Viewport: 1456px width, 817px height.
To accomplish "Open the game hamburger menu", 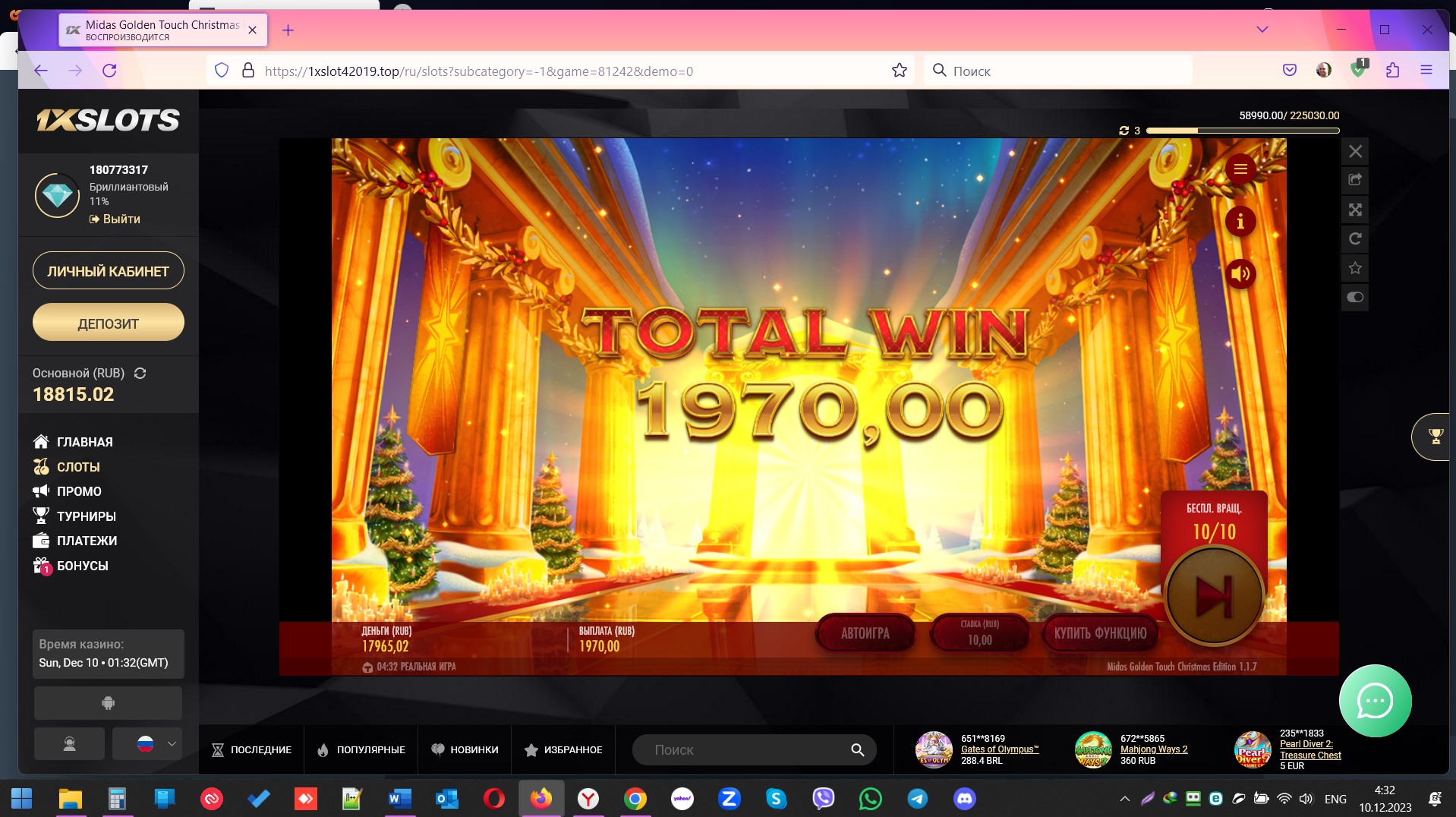I will (x=1240, y=169).
